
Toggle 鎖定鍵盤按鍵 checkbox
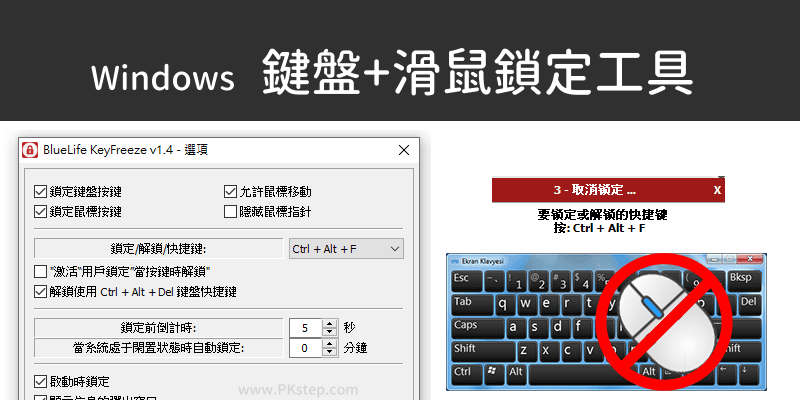pyautogui.click(x=40, y=192)
